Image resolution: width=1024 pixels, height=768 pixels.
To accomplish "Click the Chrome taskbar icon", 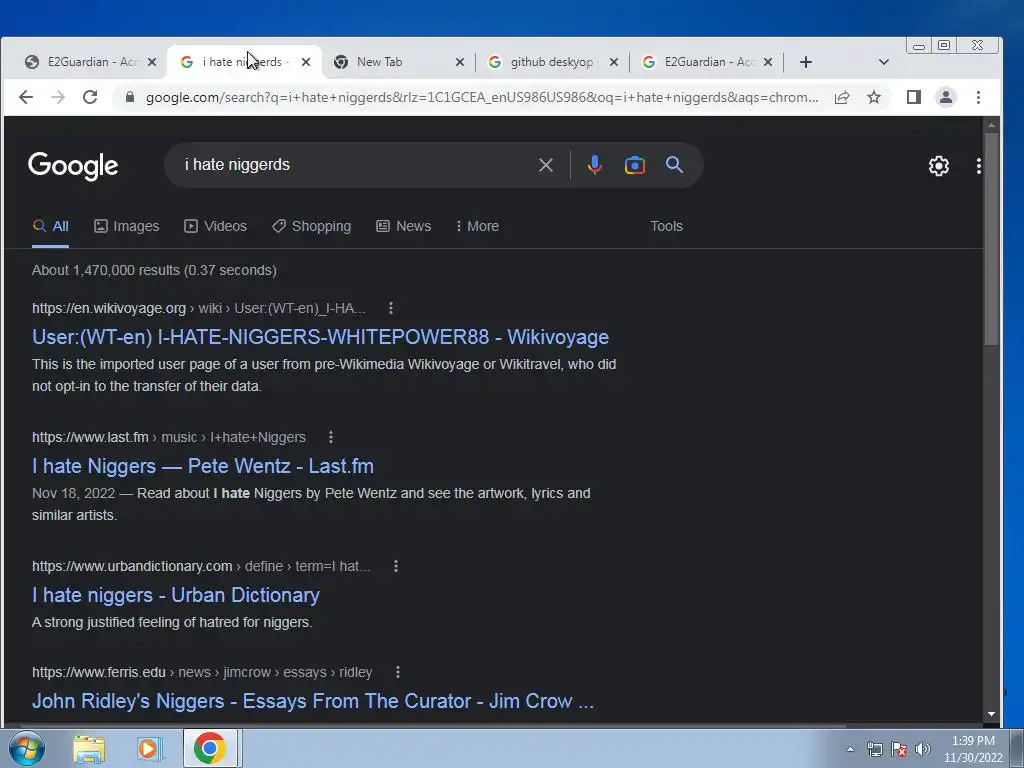I will (x=210, y=748).
